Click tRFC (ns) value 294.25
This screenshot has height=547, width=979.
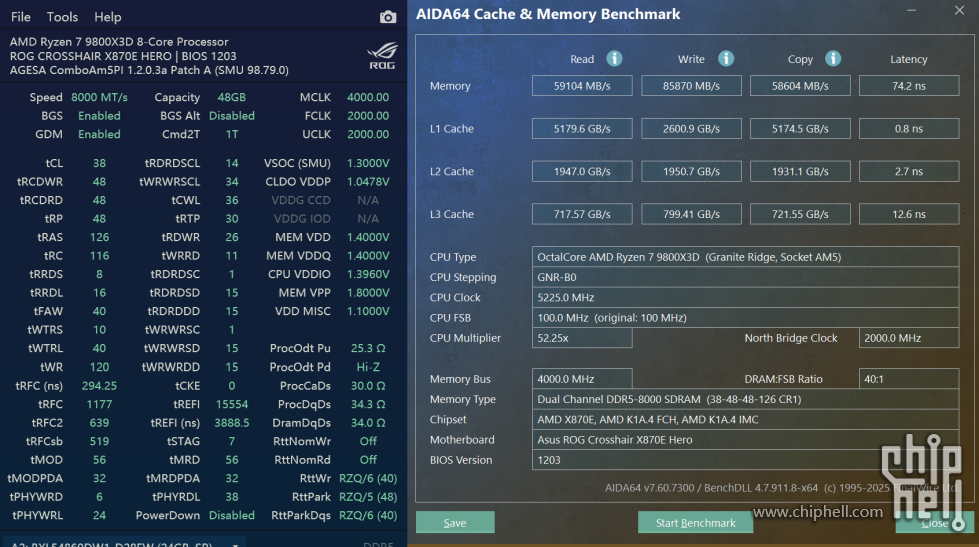point(99,386)
